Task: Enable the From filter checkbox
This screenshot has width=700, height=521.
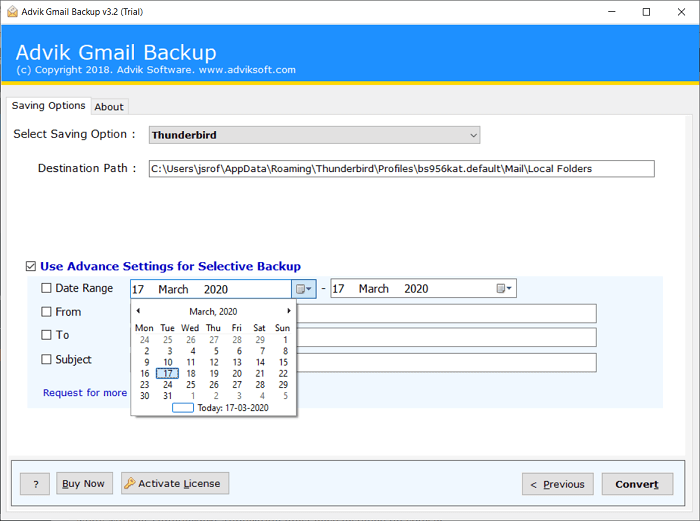Action: (46, 312)
